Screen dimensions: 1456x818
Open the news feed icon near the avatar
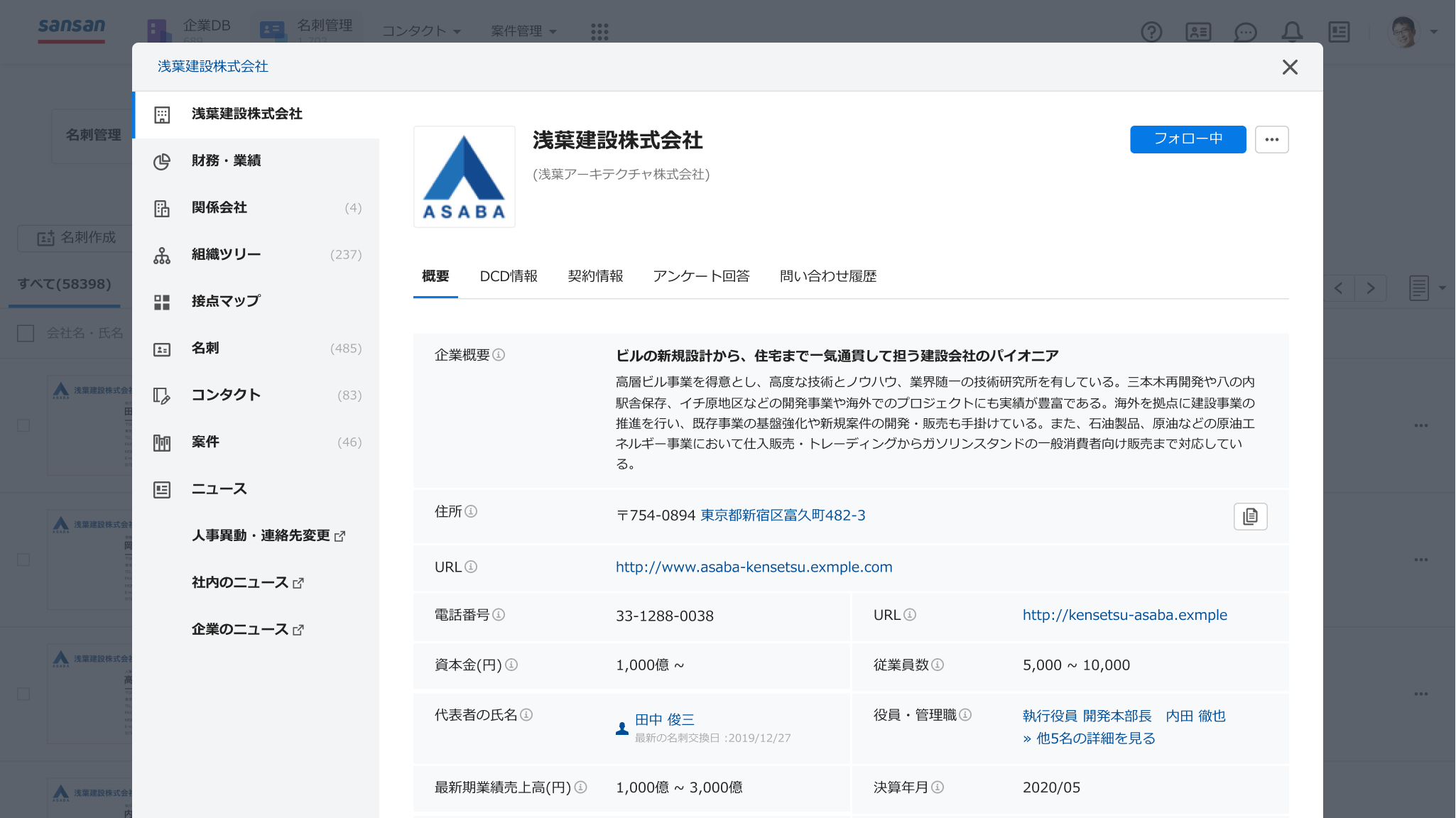point(1340,31)
